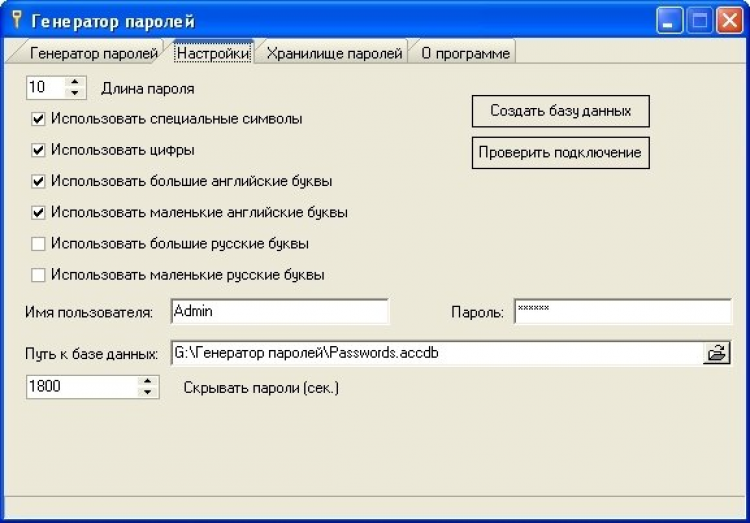750x523 pixels.
Task: Disable the special symbols checkbox
Action: point(39,119)
